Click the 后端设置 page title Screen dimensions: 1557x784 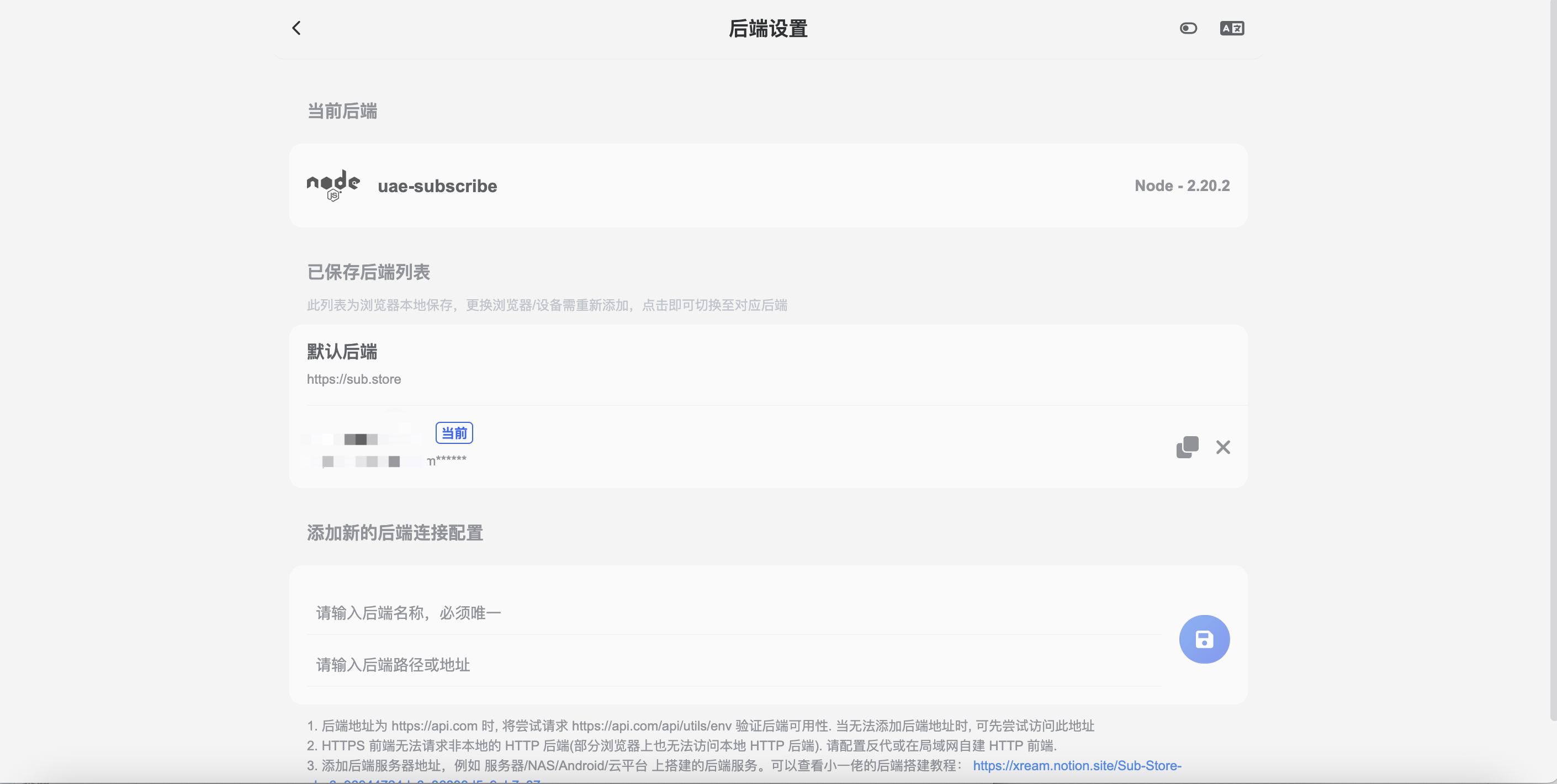pos(767,28)
